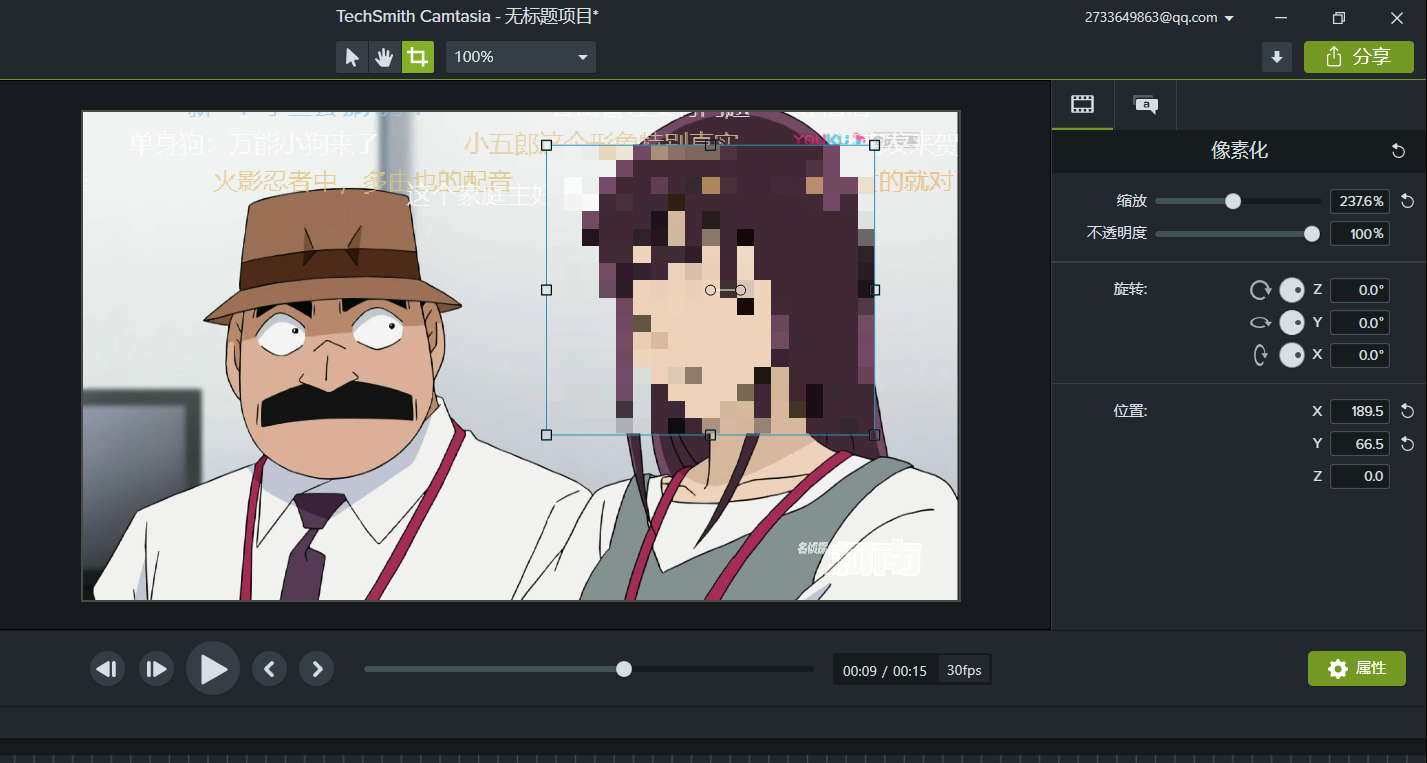Image resolution: width=1427 pixels, height=763 pixels.
Task: Click the 不透明度 opacity slider handle
Action: pos(1312,233)
